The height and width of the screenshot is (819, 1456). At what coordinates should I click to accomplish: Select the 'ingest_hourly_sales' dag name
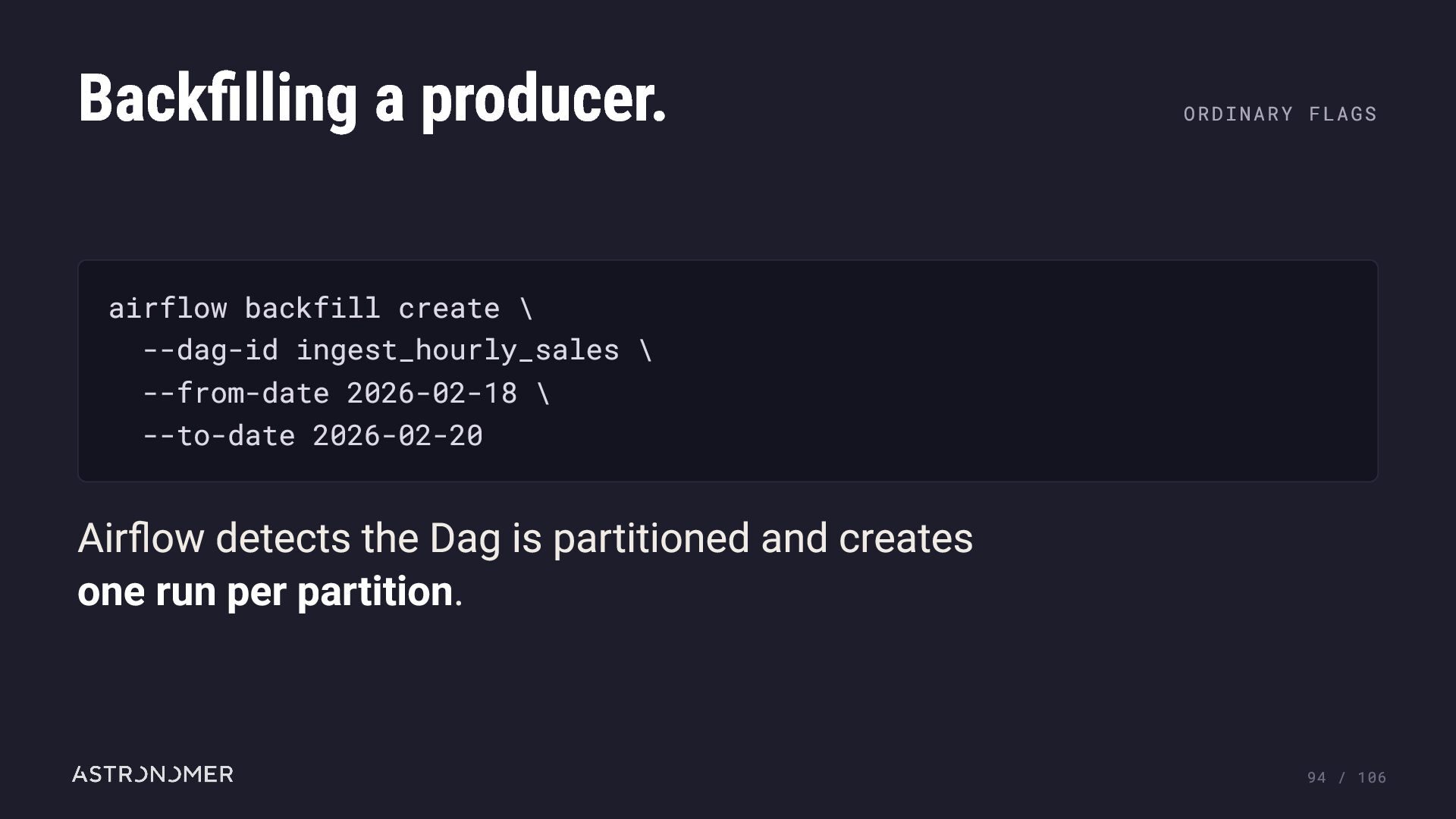coord(457,350)
